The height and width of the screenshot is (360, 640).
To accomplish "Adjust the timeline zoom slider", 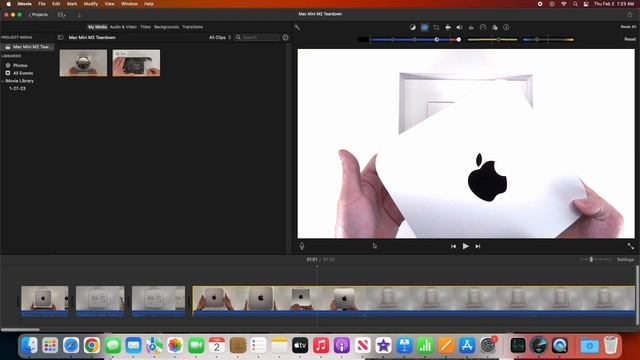I will click(x=596, y=260).
